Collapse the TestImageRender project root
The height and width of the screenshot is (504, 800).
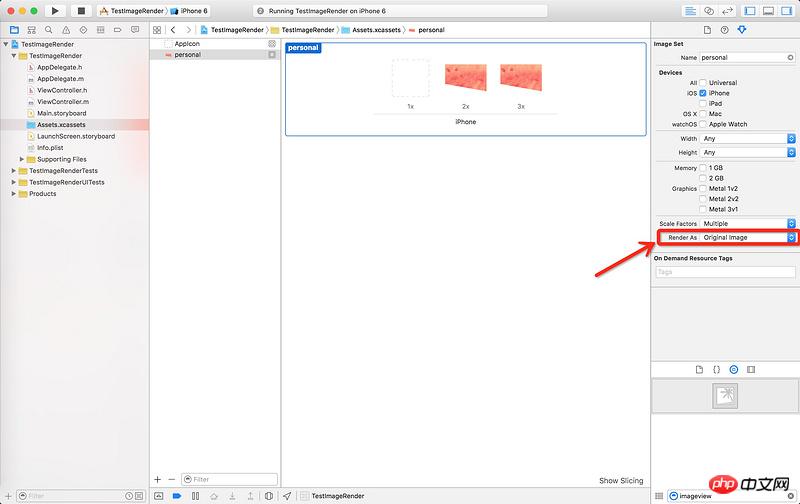coord(6,44)
